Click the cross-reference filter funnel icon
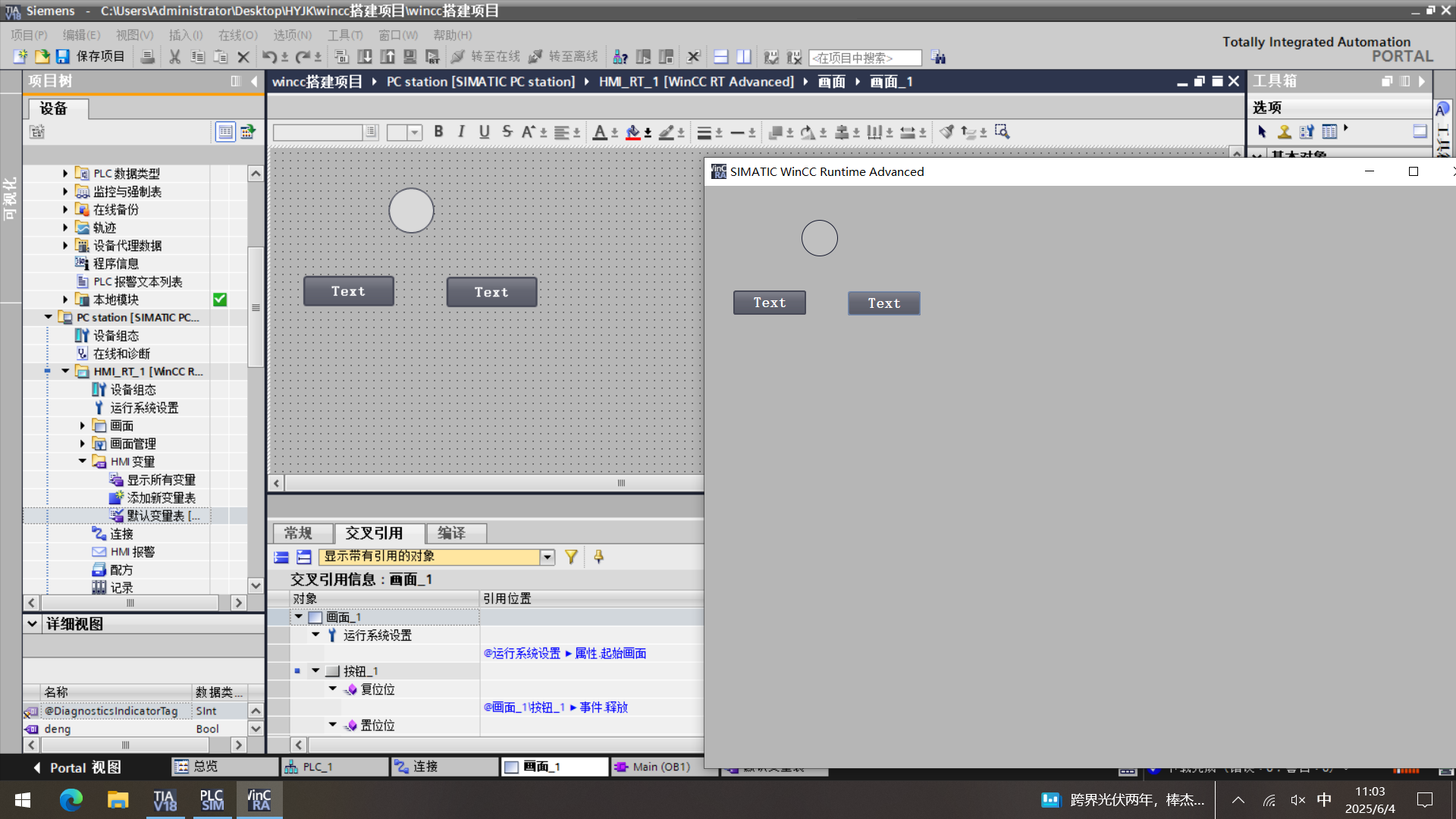The width and height of the screenshot is (1456, 819). click(x=571, y=557)
